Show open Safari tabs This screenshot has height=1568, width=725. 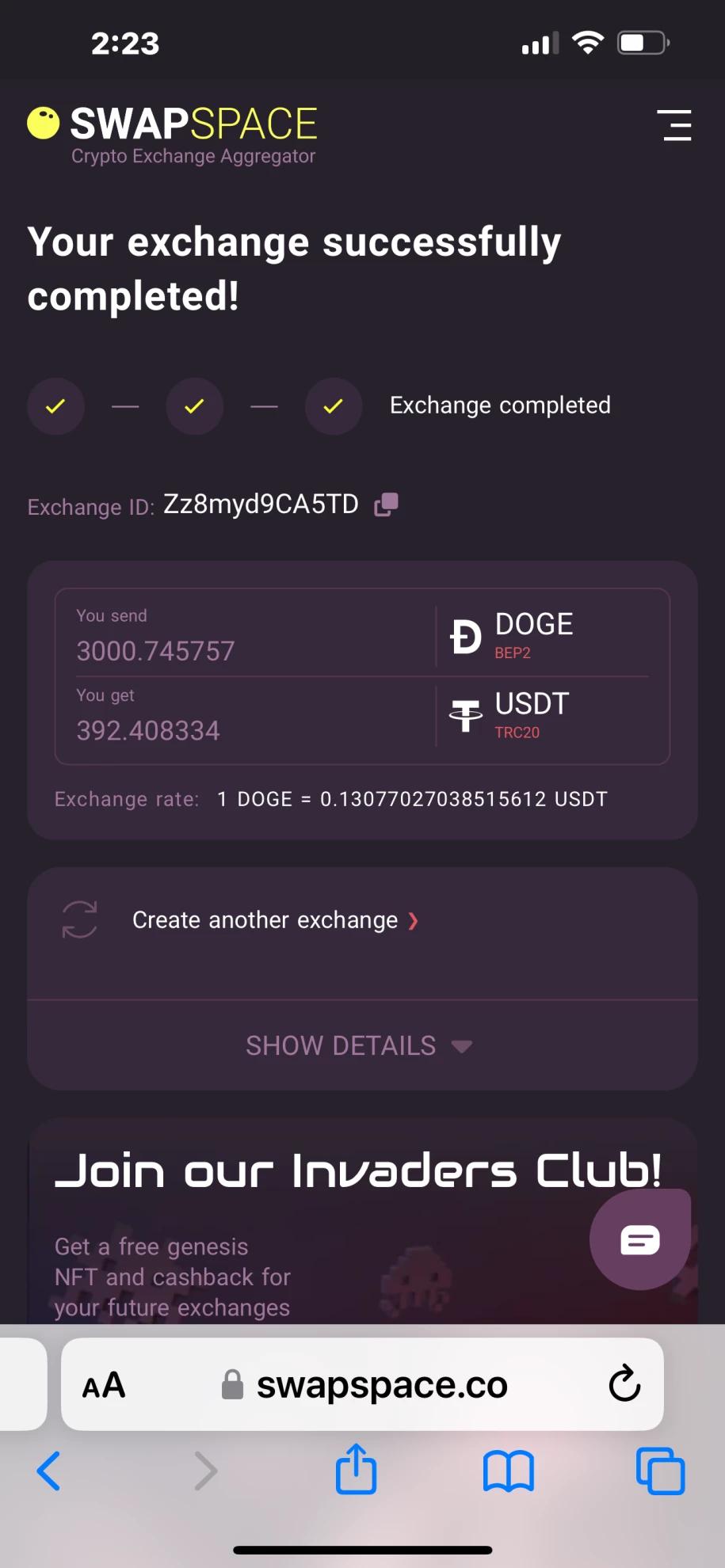pyautogui.click(x=660, y=1471)
